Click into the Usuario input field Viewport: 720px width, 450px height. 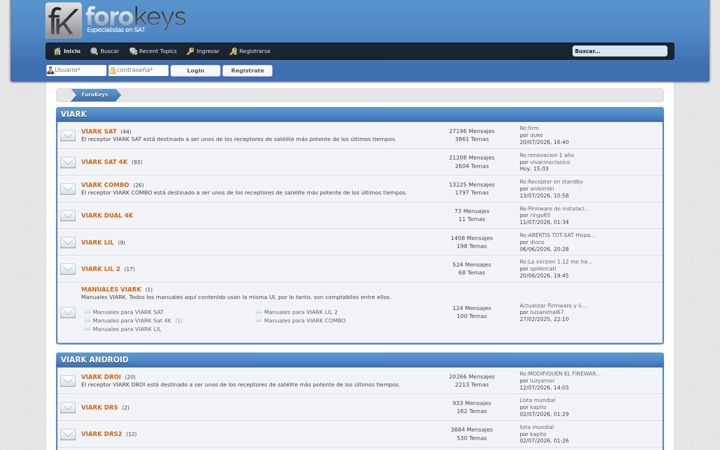pyautogui.click(x=76, y=70)
